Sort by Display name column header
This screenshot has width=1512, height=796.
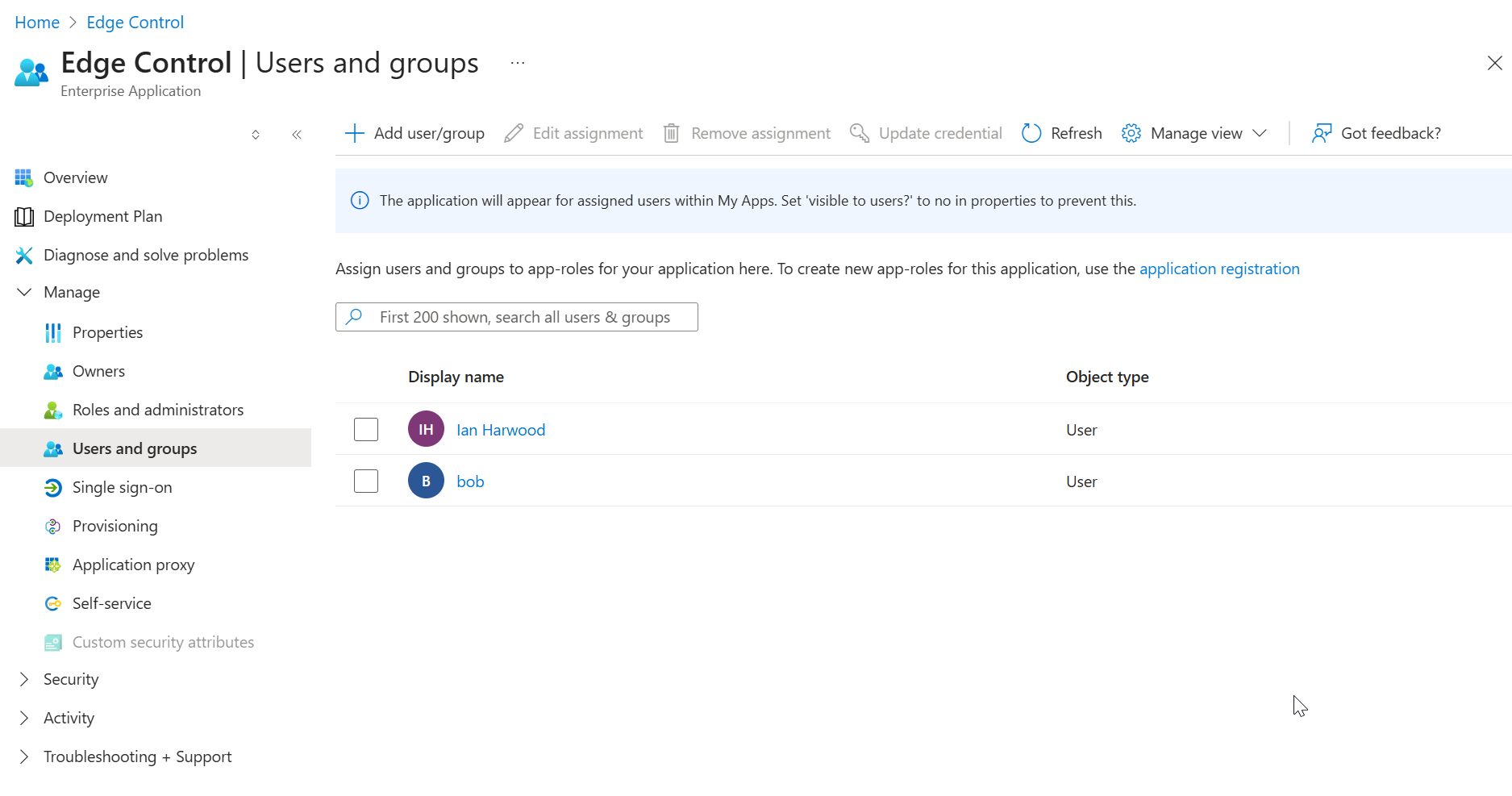click(x=456, y=377)
